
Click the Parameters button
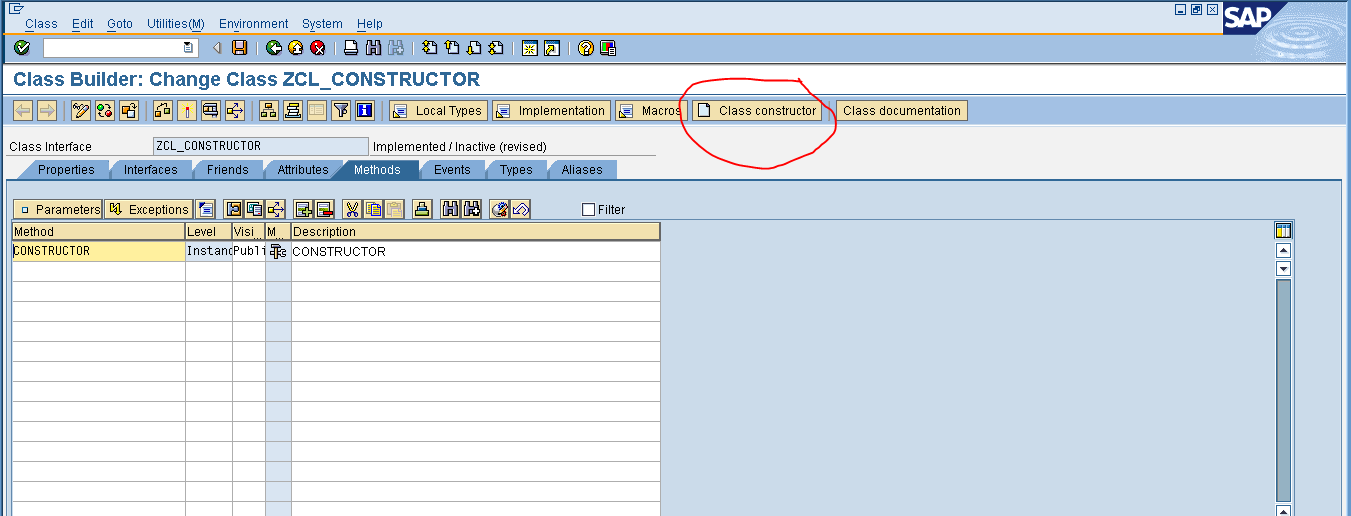click(x=58, y=209)
